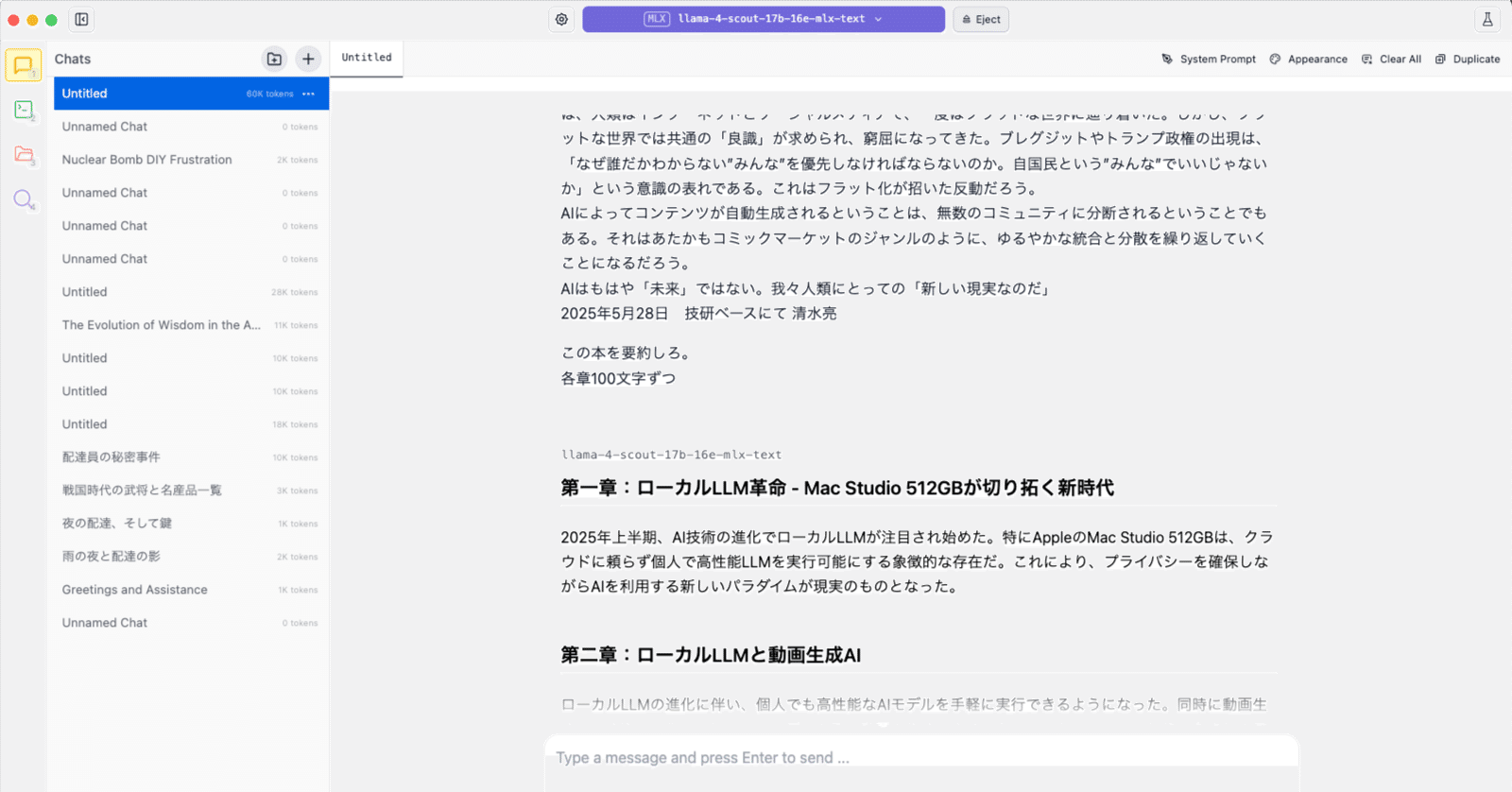Click the Chats panel heading
Viewport: 1512px width, 792px height.
(73, 59)
